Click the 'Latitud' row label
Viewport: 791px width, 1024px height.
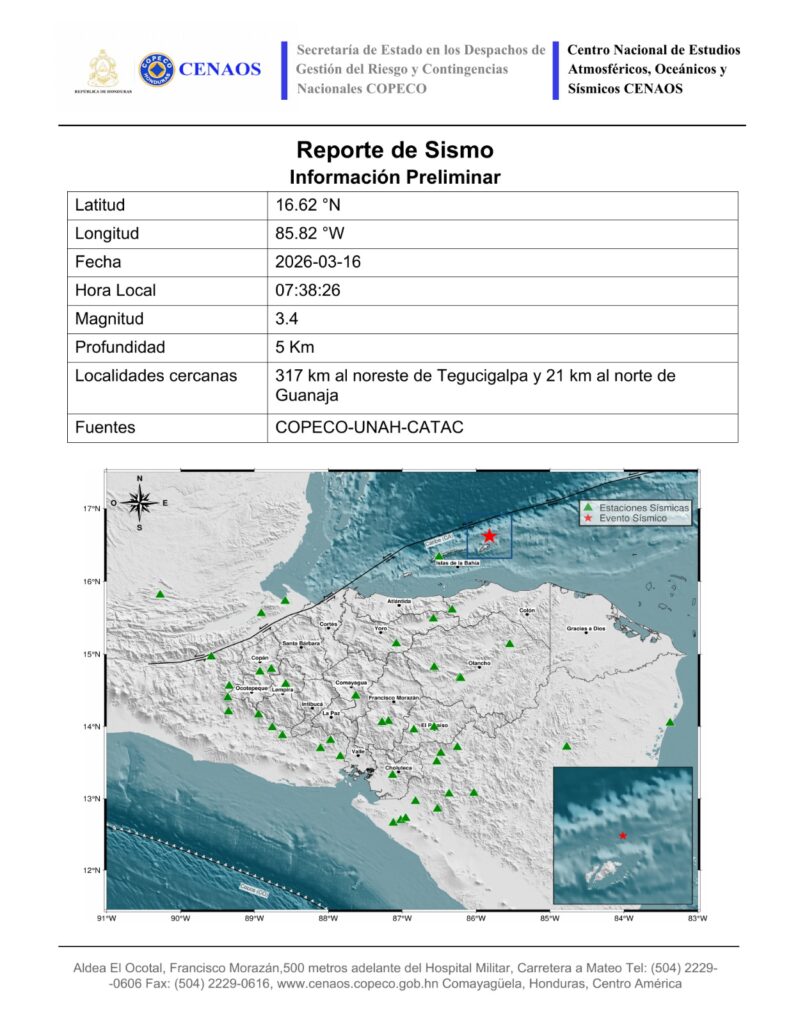(x=100, y=205)
